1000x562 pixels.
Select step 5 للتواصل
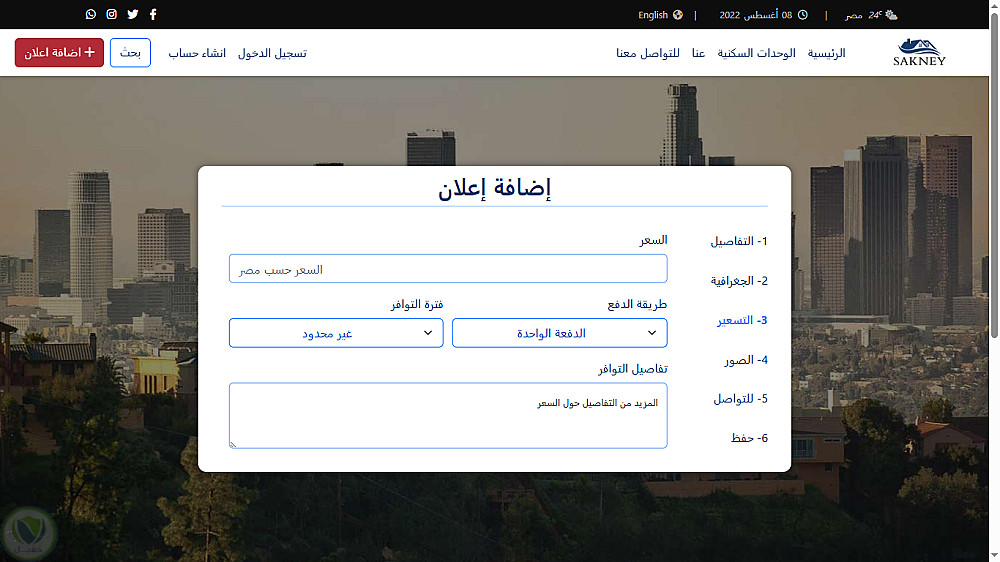(x=740, y=399)
